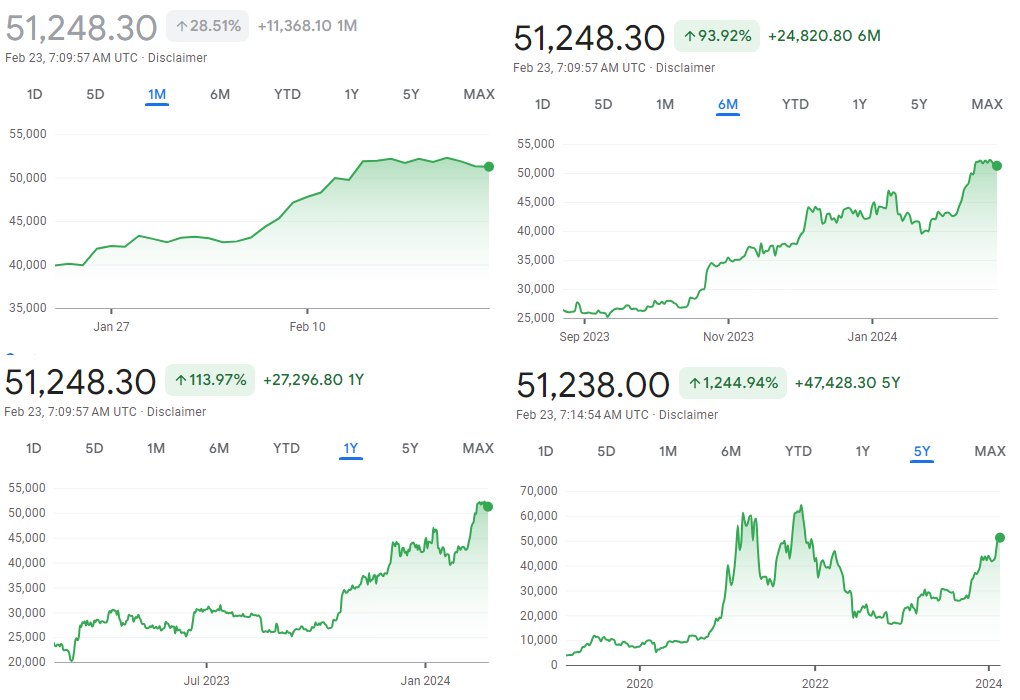Select the 6M range on the bottom-right chart

point(731,451)
